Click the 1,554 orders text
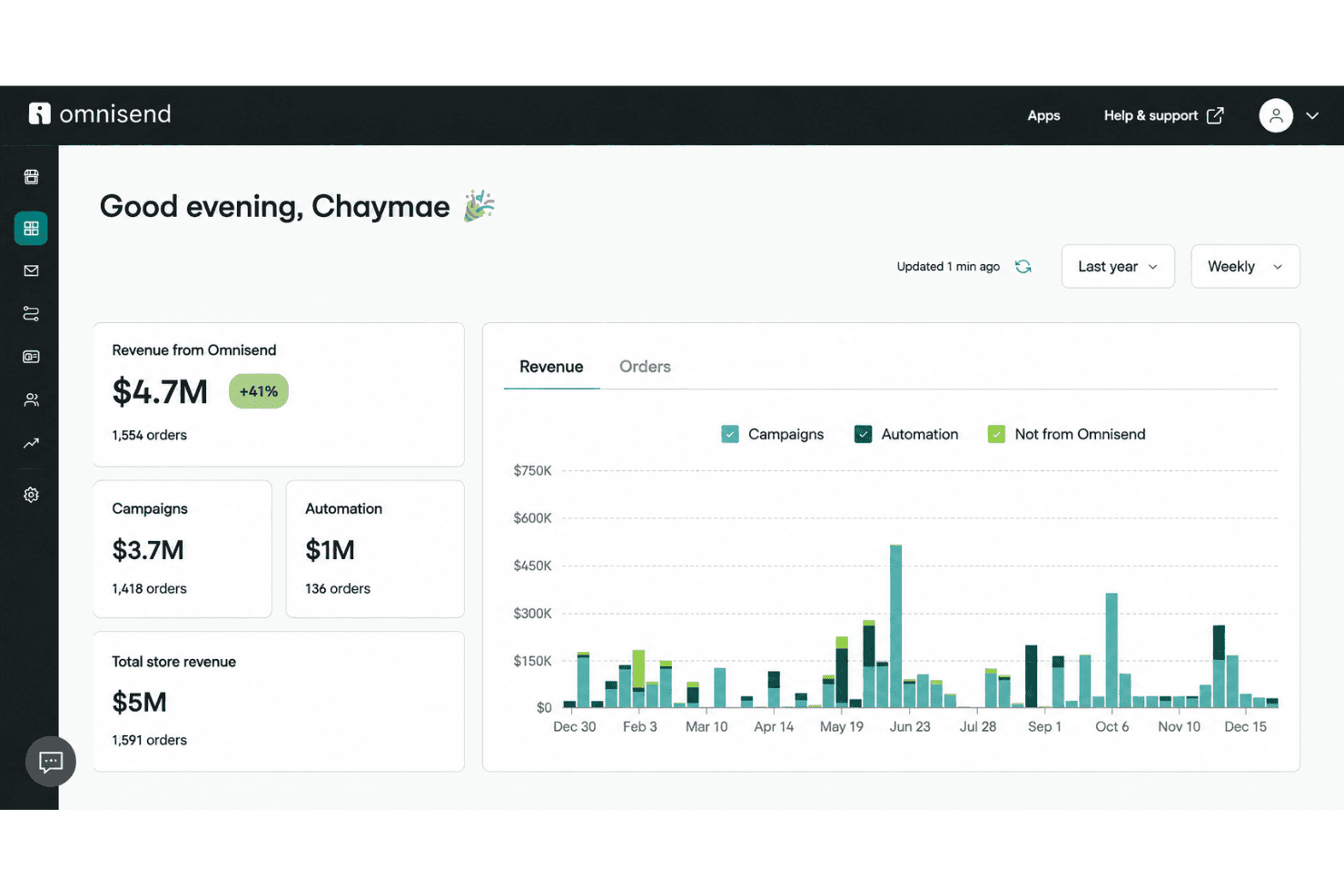 coord(149,435)
